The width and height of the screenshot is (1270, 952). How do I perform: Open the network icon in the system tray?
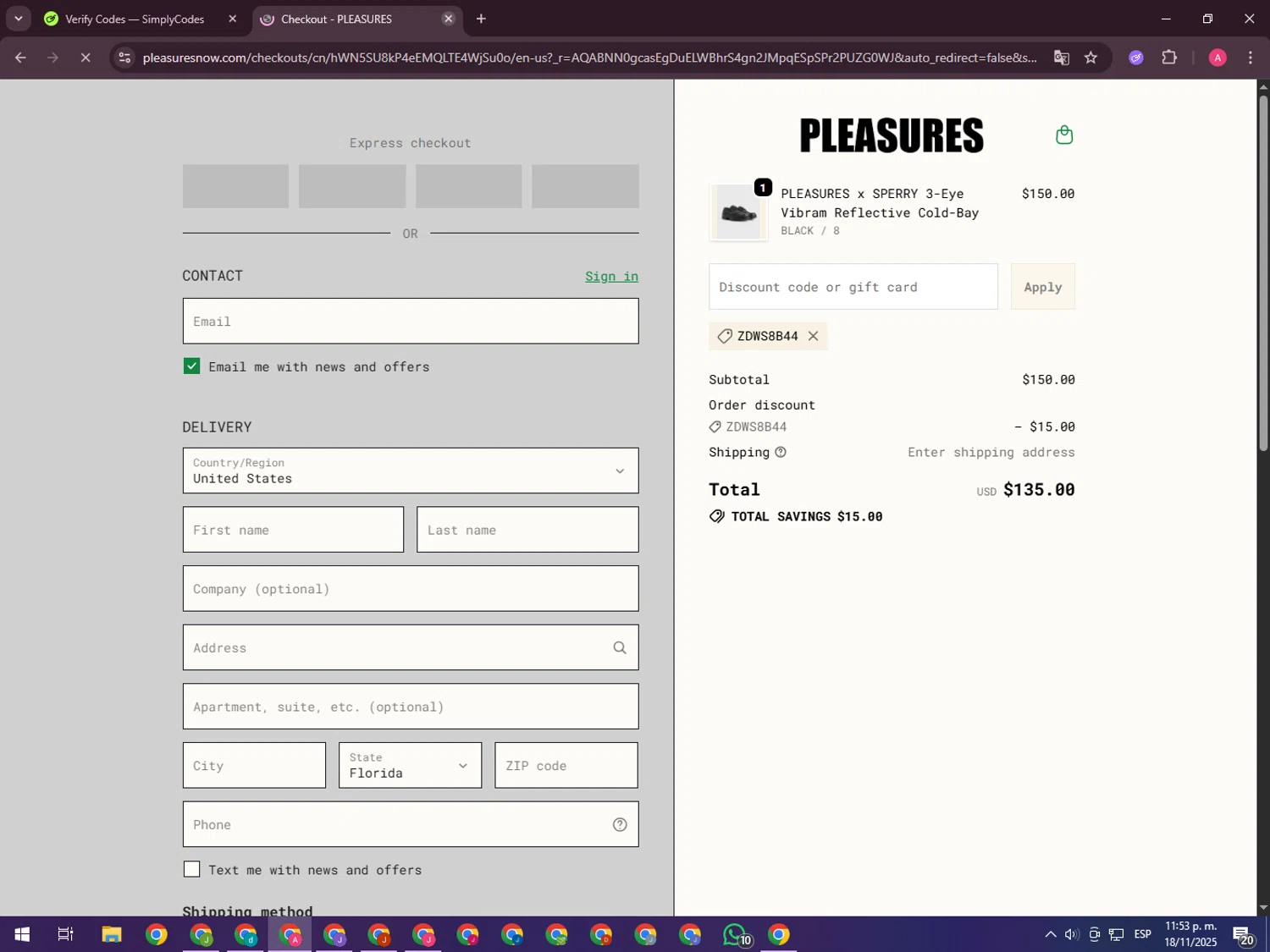pyautogui.click(x=1117, y=934)
